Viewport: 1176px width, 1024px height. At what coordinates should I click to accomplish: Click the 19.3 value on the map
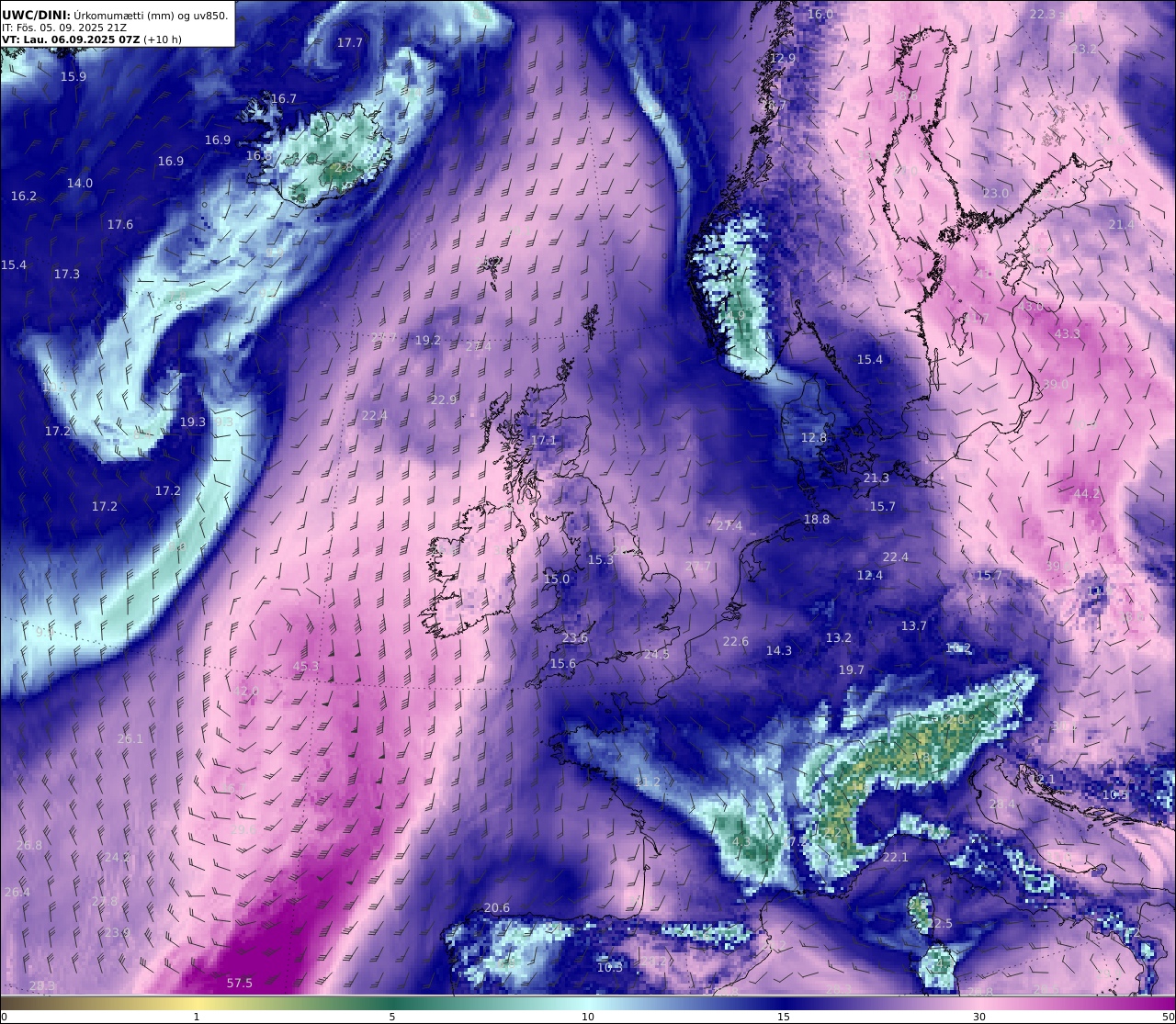(192, 422)
